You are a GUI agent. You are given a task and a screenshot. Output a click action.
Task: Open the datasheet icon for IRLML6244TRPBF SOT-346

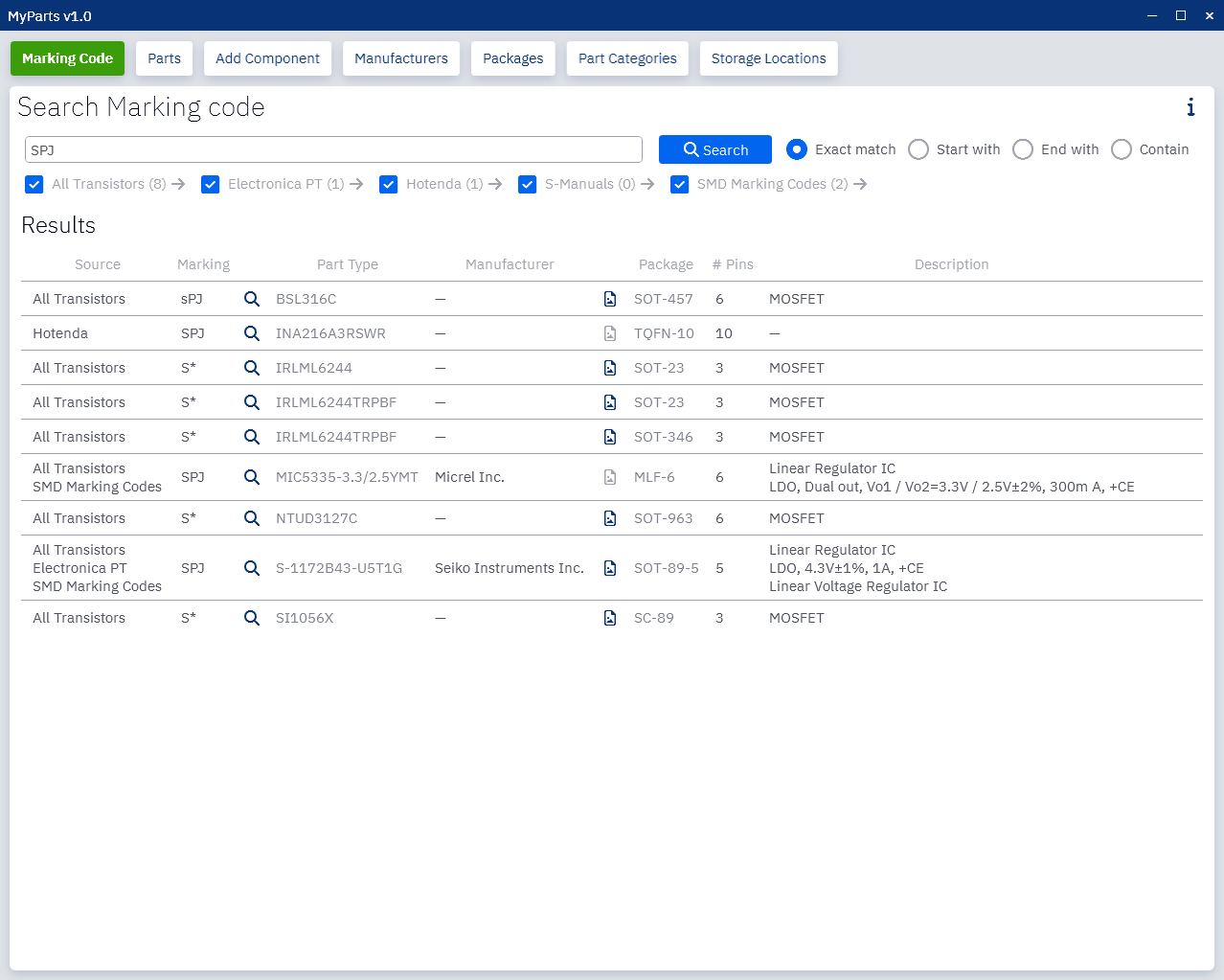[610, 437]
